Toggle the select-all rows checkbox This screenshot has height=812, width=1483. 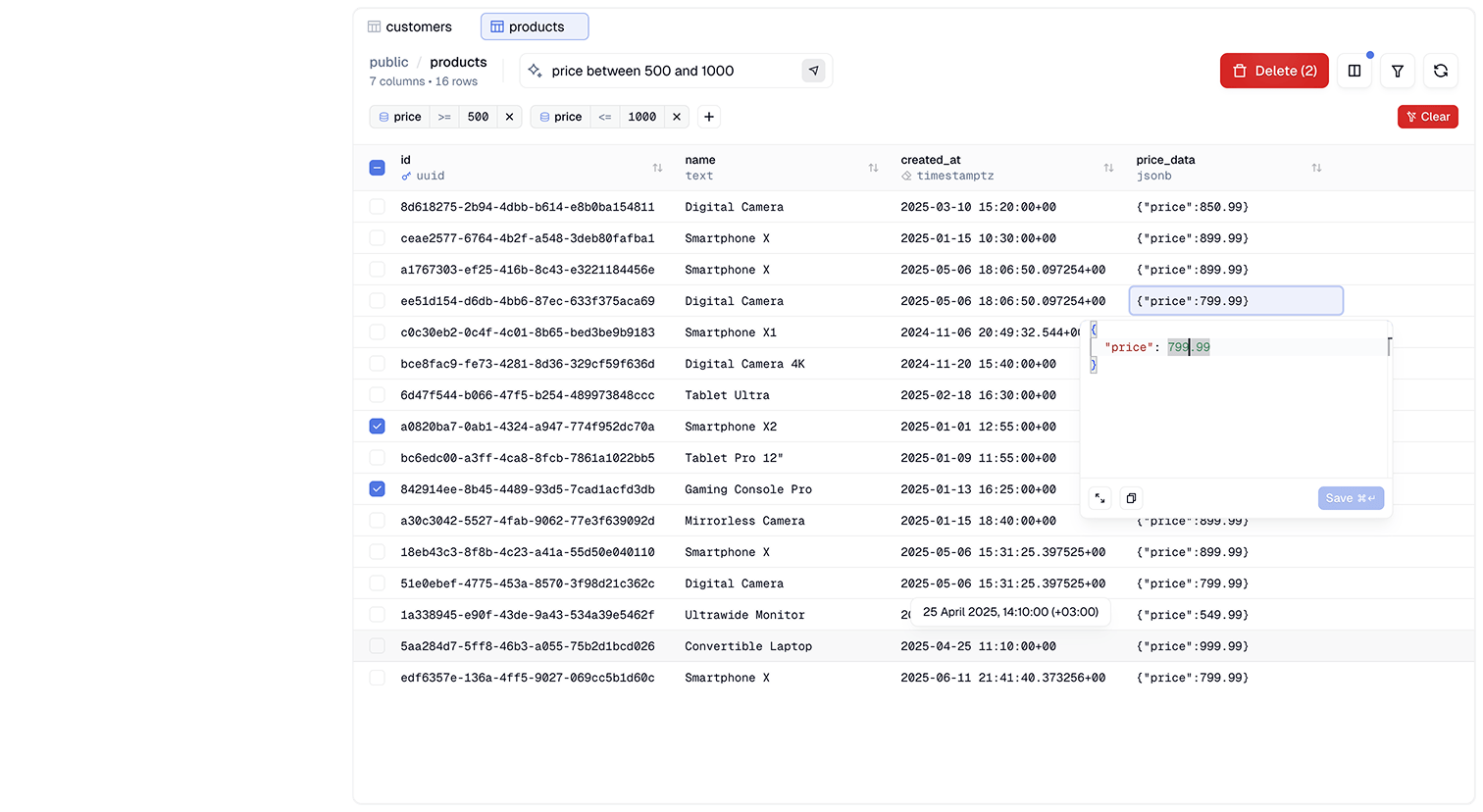377,168
